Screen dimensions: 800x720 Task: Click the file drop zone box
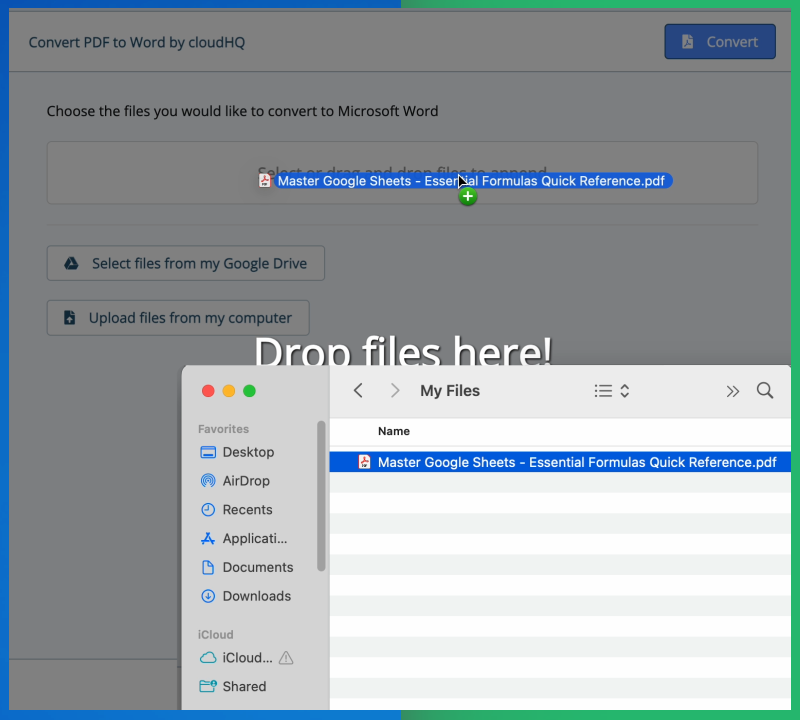[x=402, y=172]
